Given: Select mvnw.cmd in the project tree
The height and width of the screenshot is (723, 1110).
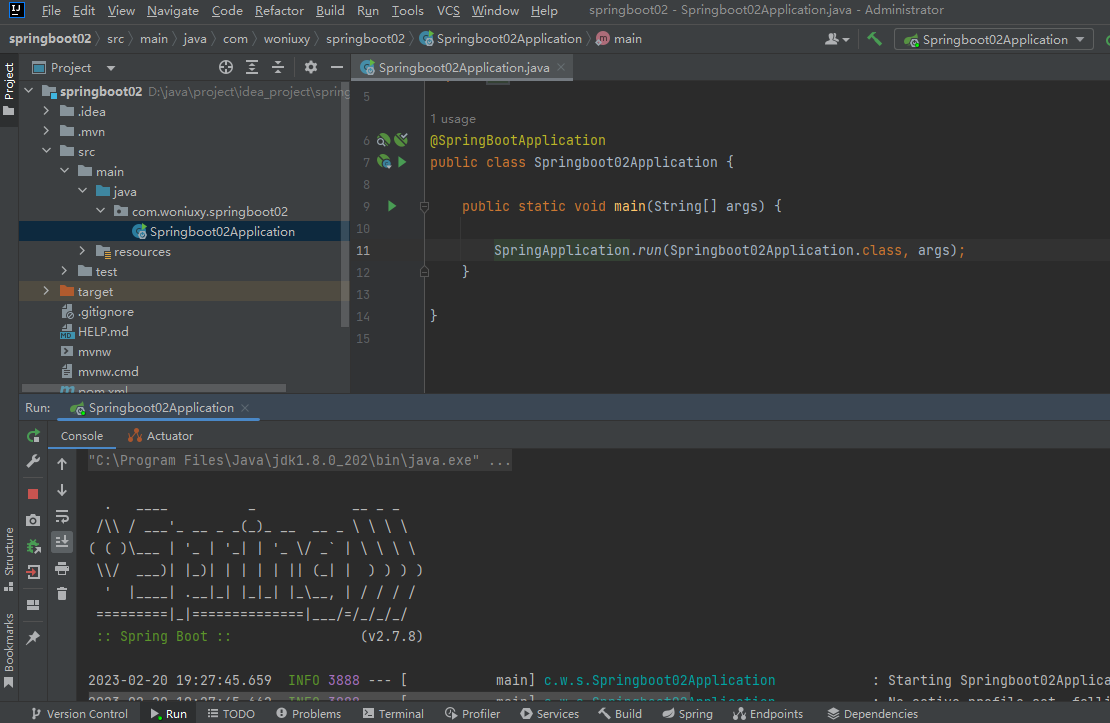Looking at the screenshot, I should tap(108, 371).
